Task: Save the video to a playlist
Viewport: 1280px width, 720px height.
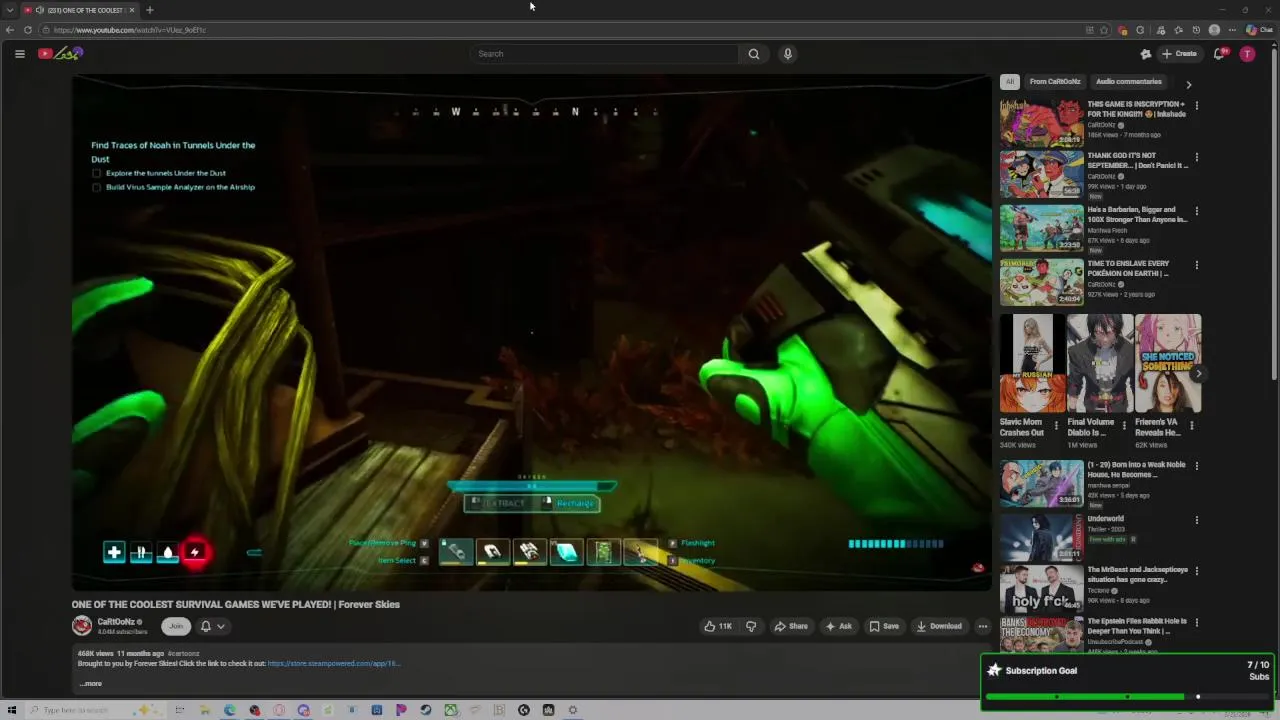Action: [x=884, y=626]
